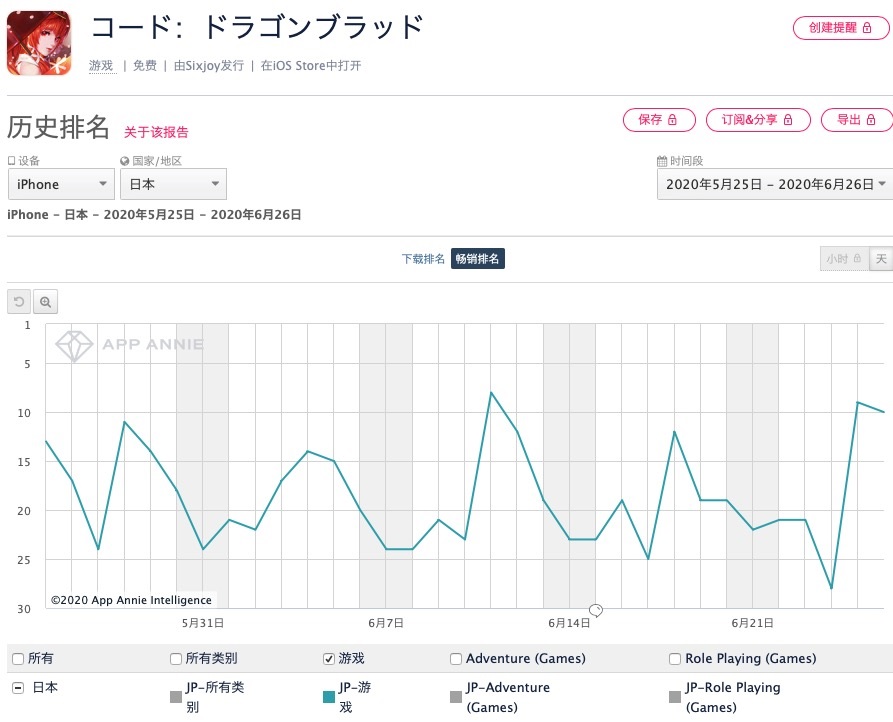Click the comment marker on chart axis
This screenshot has height=722, width=893.
596,609
